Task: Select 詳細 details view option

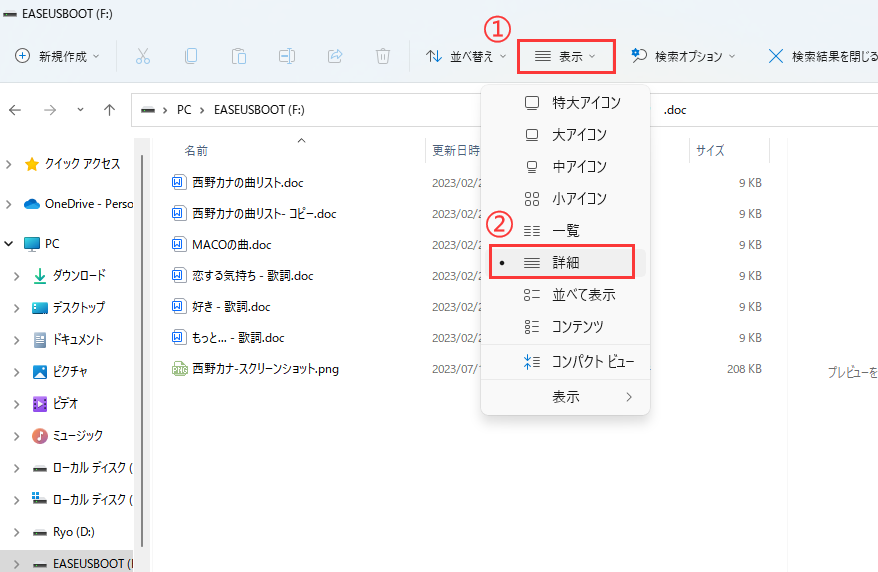Action: point(566,262)
